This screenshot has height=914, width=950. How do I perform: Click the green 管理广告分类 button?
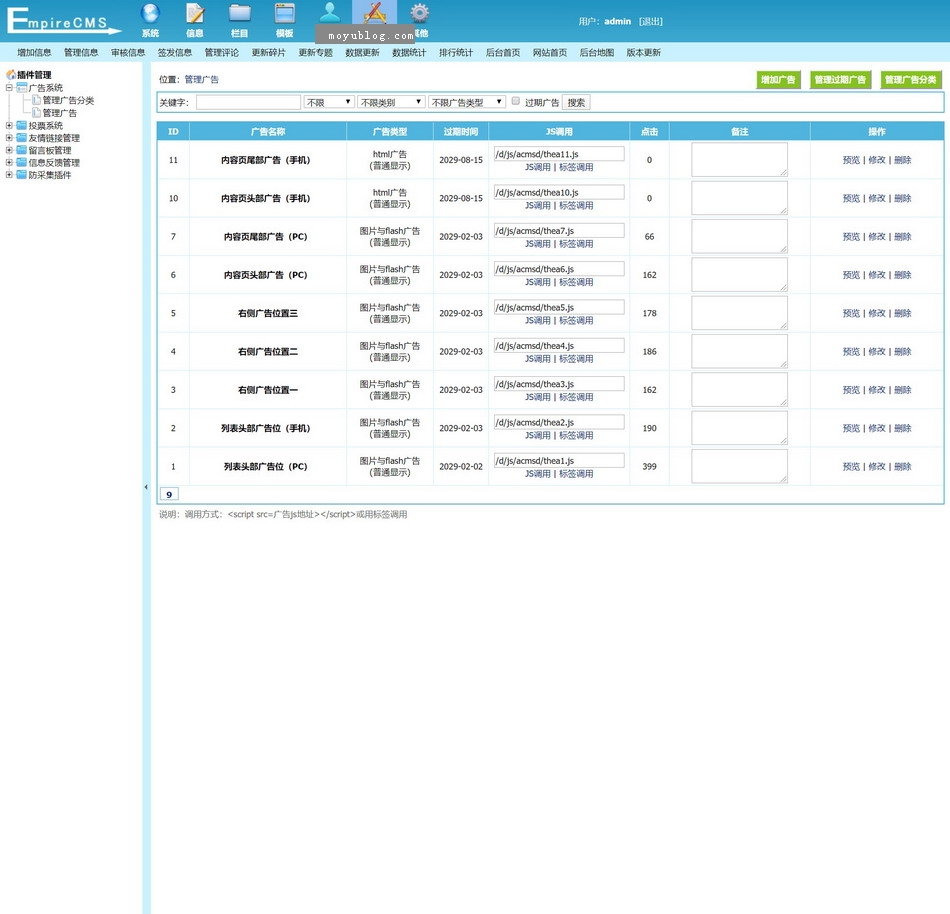pos(911,79)
